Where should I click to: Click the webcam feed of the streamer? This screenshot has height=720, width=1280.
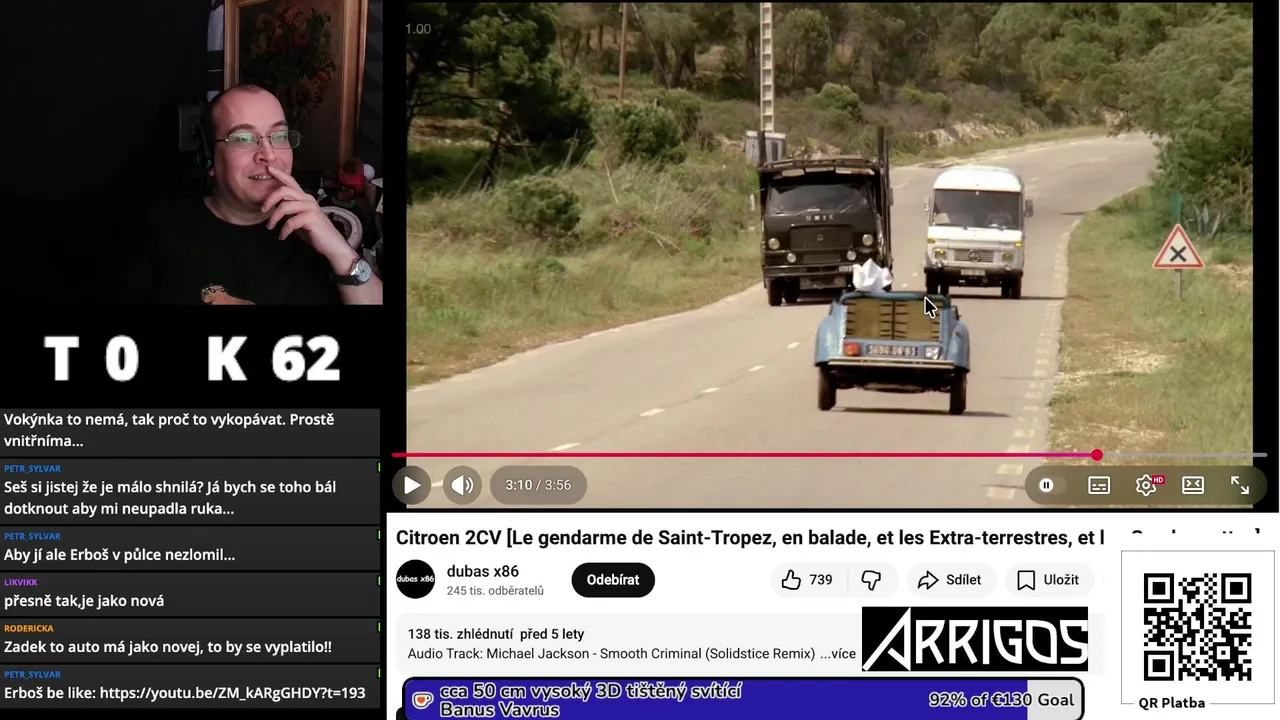pos(191,152)
